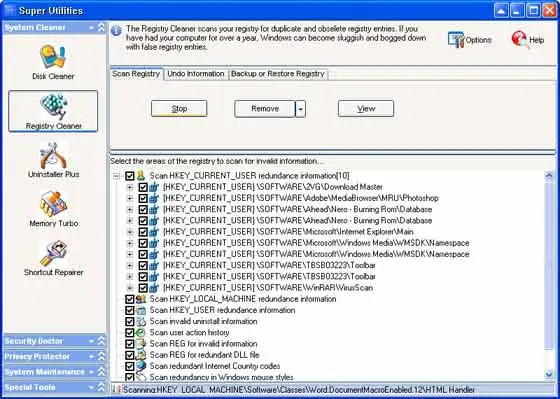Collapse the HKEY_CURRENT_USER redundance tree node
Image resolution: width=560 pixels, height=399 pixels.
(116, 176)
